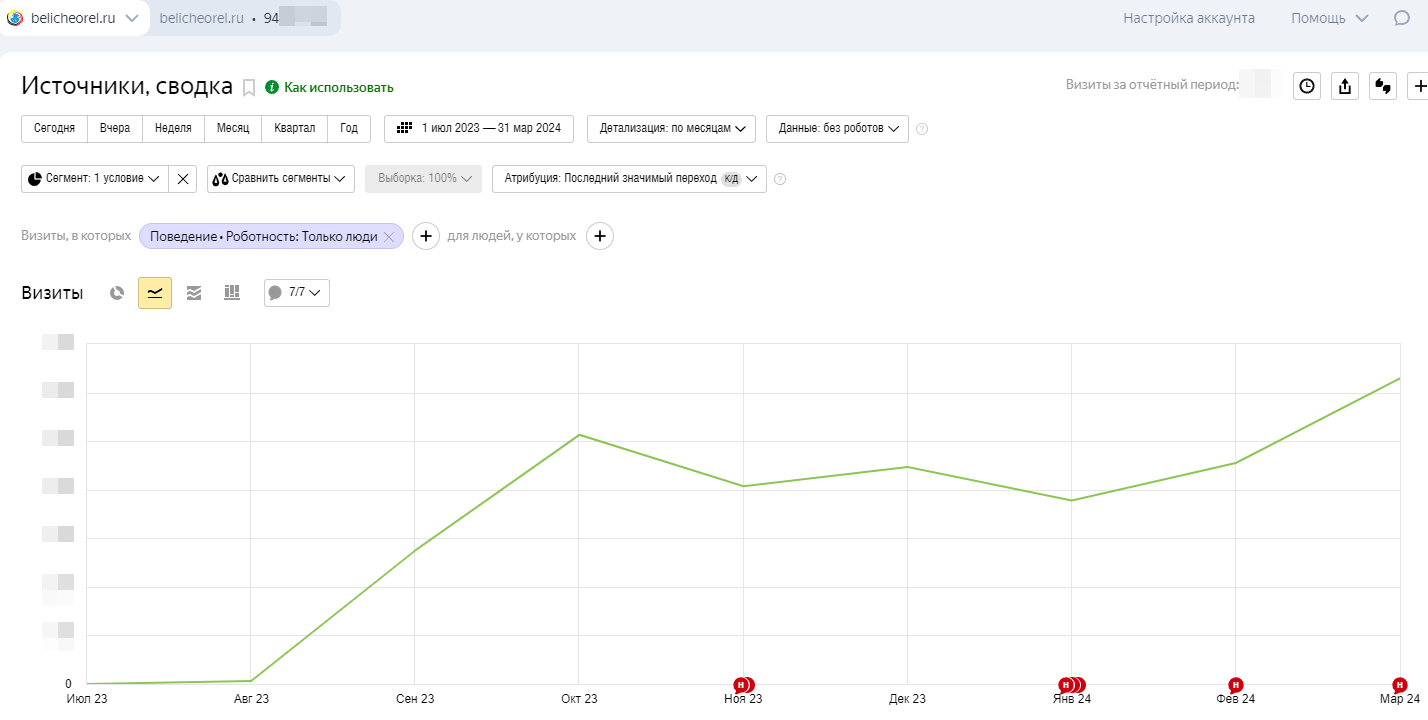Viewport: 1428px width, 720px height.
Task: Click the export report icon
Action: click(1346, 86)
